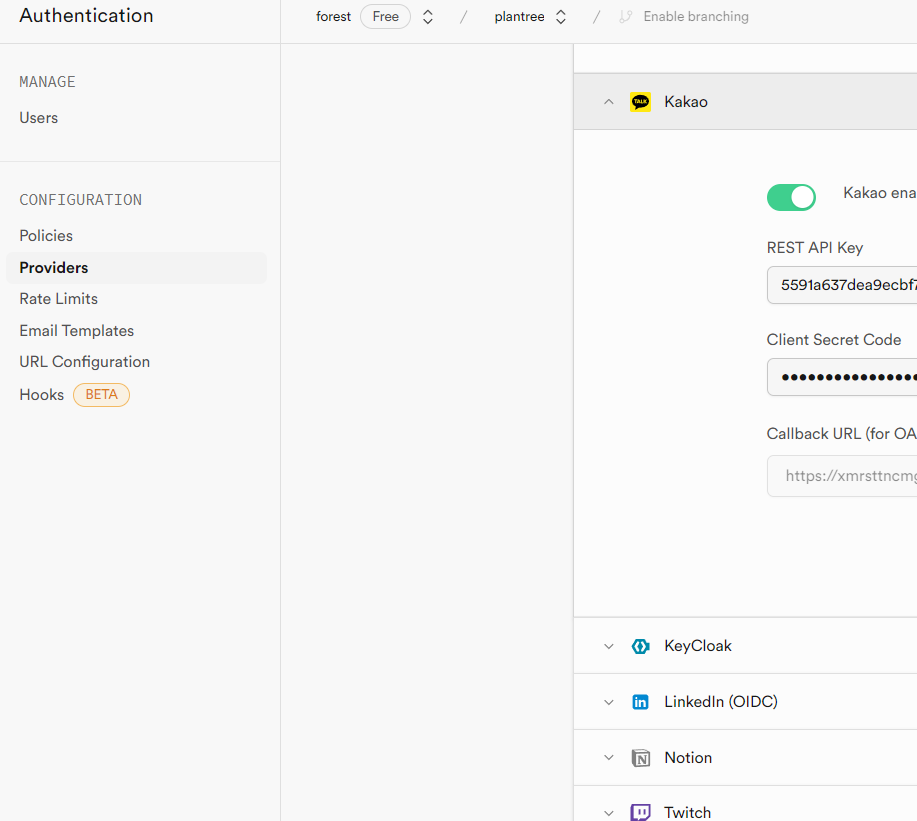The image size is (917, 821).
Task: Click the MANAGE section header
Action: (x=47, y=82)
